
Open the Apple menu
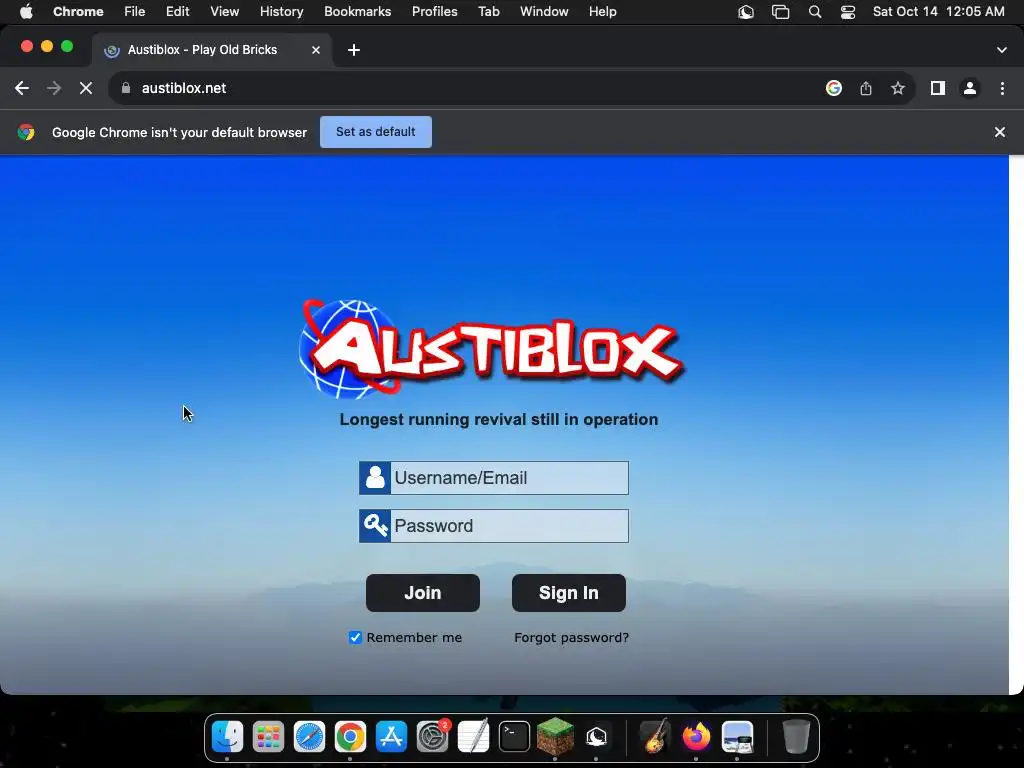[x=26, y=12]
